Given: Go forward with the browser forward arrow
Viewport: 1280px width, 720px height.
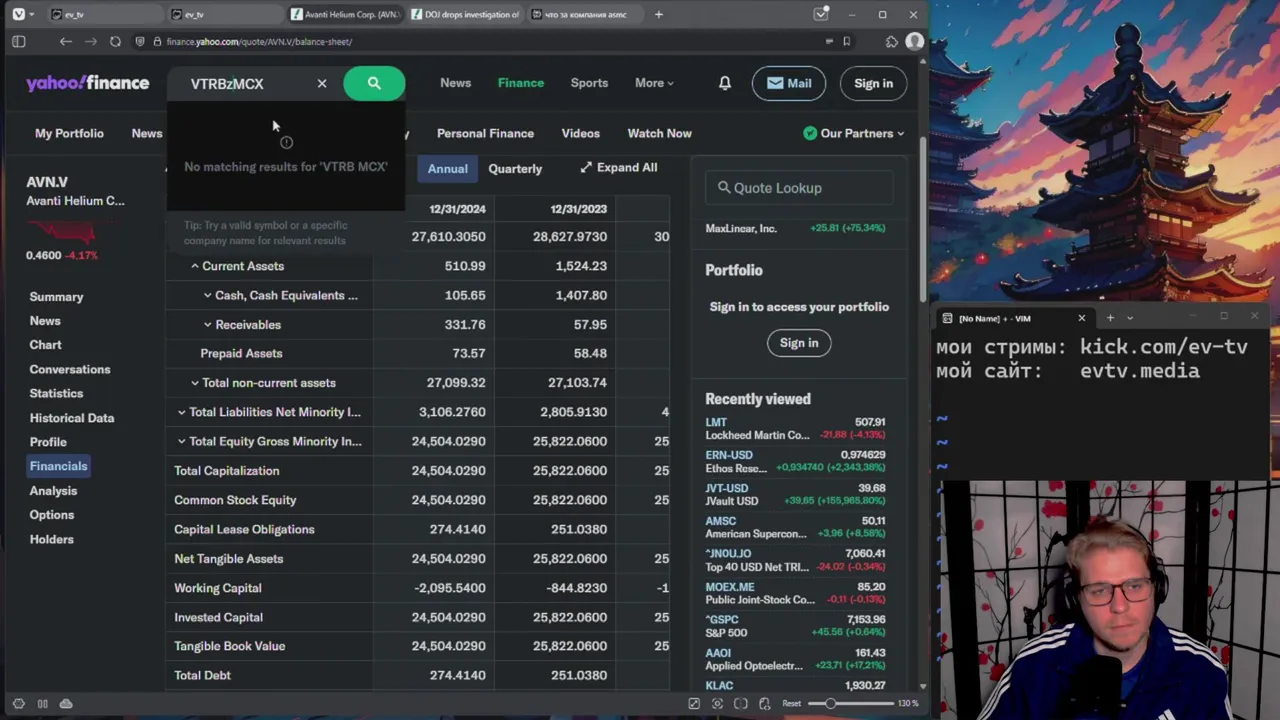Looking at the screenshot, I should coord(90,42).
